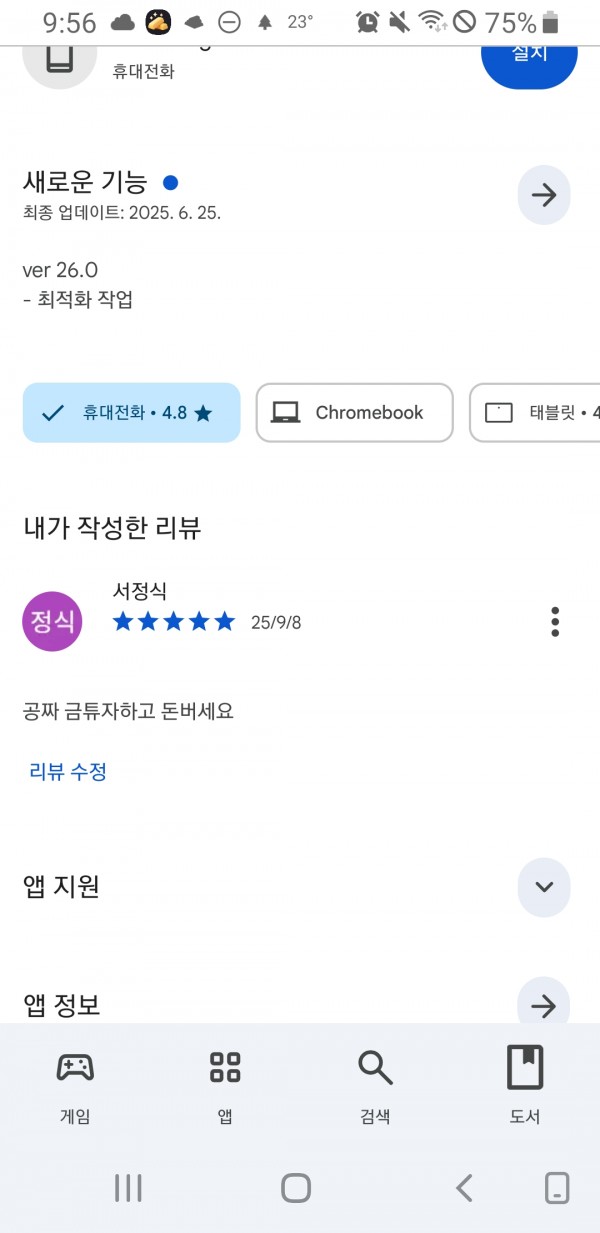
Task: Open the Books bookmark icon tab
Action: 525,1067
